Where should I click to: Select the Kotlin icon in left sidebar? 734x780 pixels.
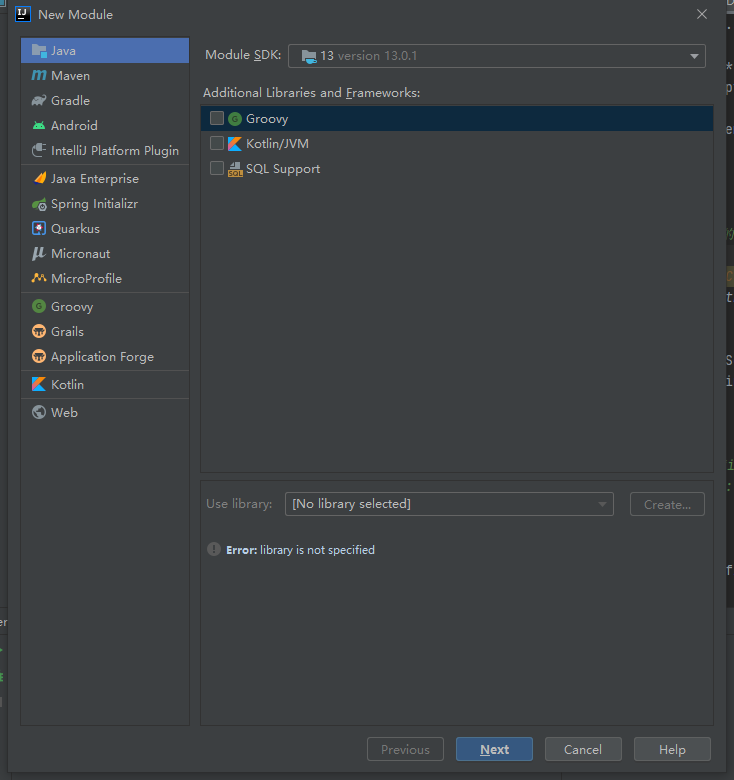click(x=39, y=384)
